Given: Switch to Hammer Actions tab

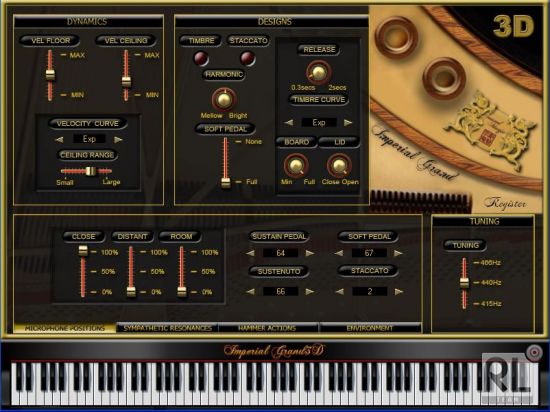Looking at the screenshot, I should click(x=268, y=328).
